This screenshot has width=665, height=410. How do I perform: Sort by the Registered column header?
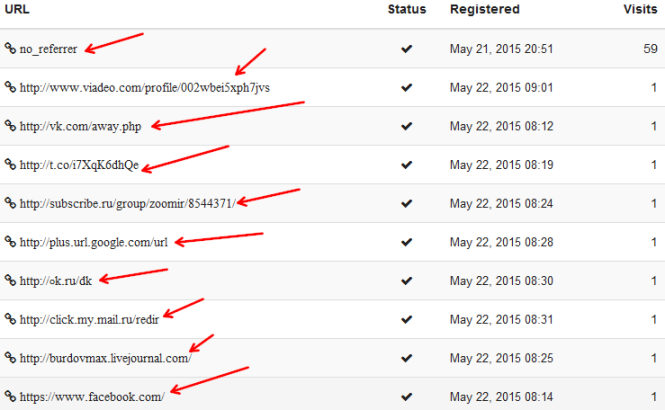coord(485,9)
